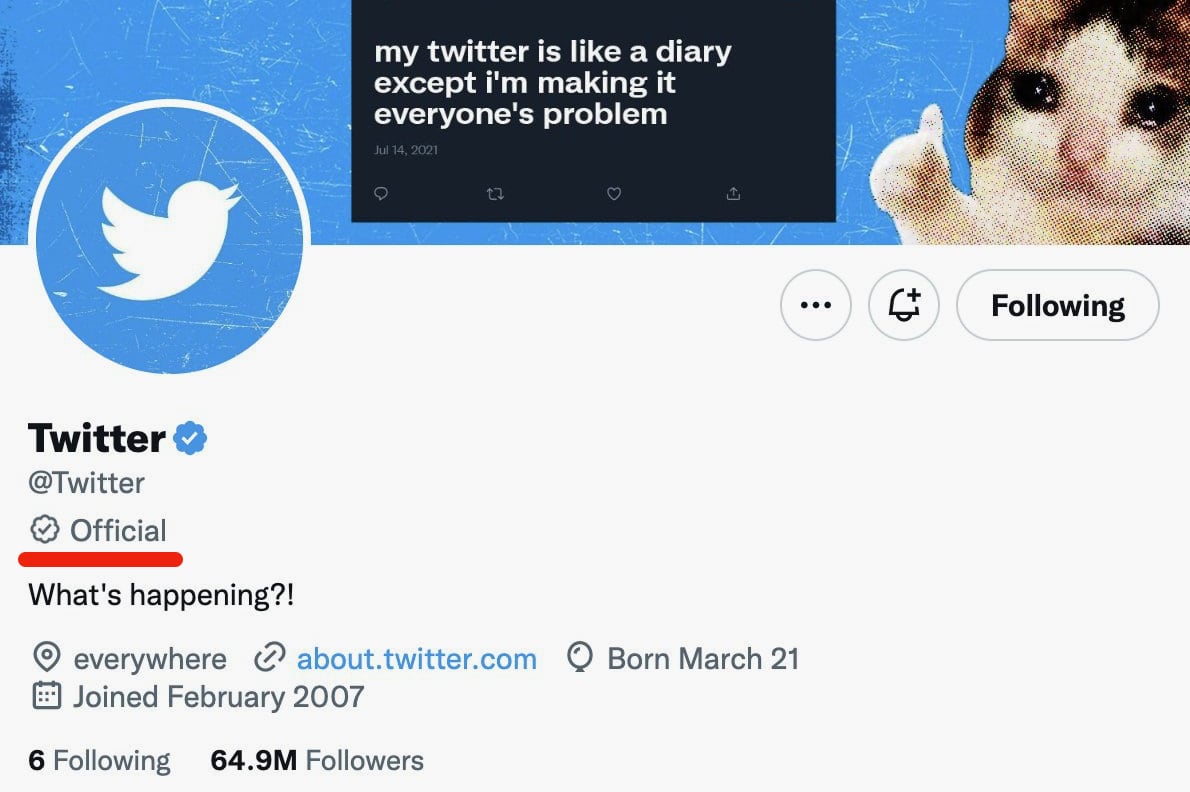Click the retweet icon in banner tweet

(x=495, y=194)
